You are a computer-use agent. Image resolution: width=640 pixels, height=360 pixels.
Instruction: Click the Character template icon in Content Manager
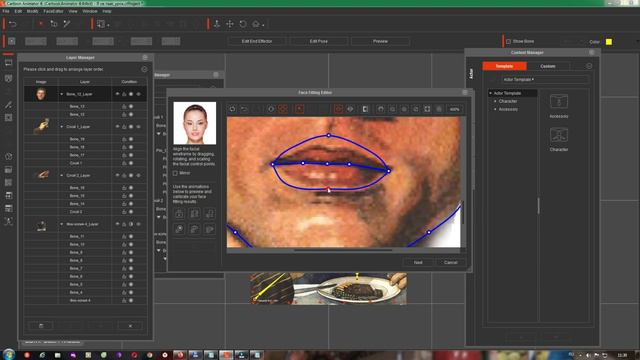(x=559, y=135)
